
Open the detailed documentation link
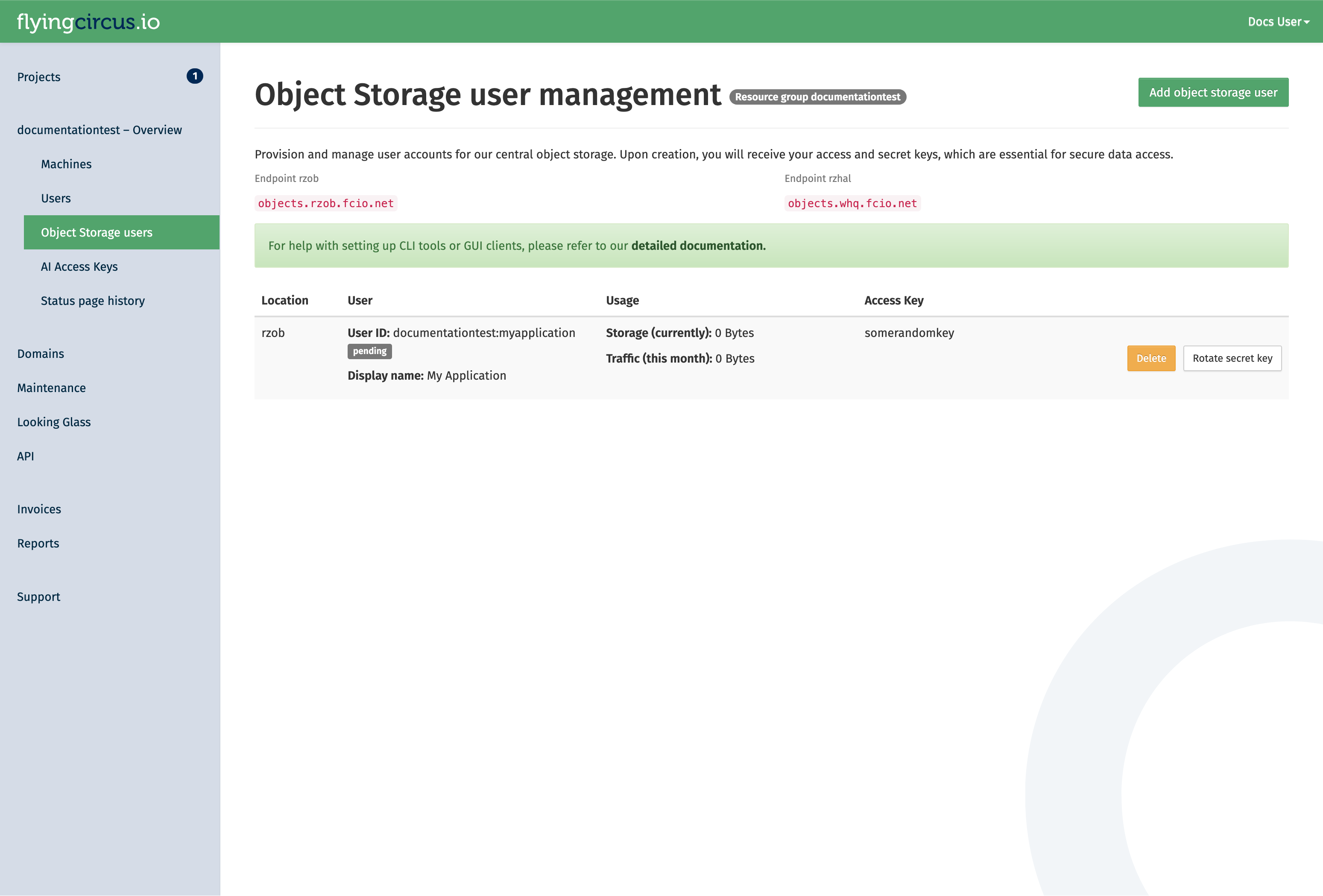(x=699, y=245)
